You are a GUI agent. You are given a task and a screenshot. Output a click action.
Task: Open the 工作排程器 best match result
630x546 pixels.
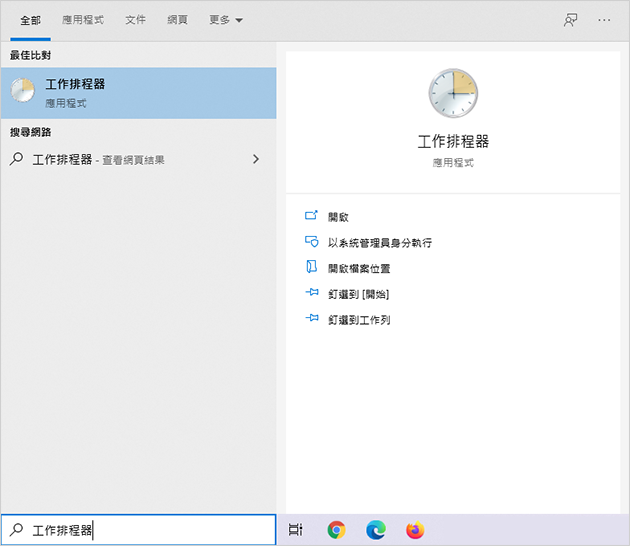tap(138, 93)
